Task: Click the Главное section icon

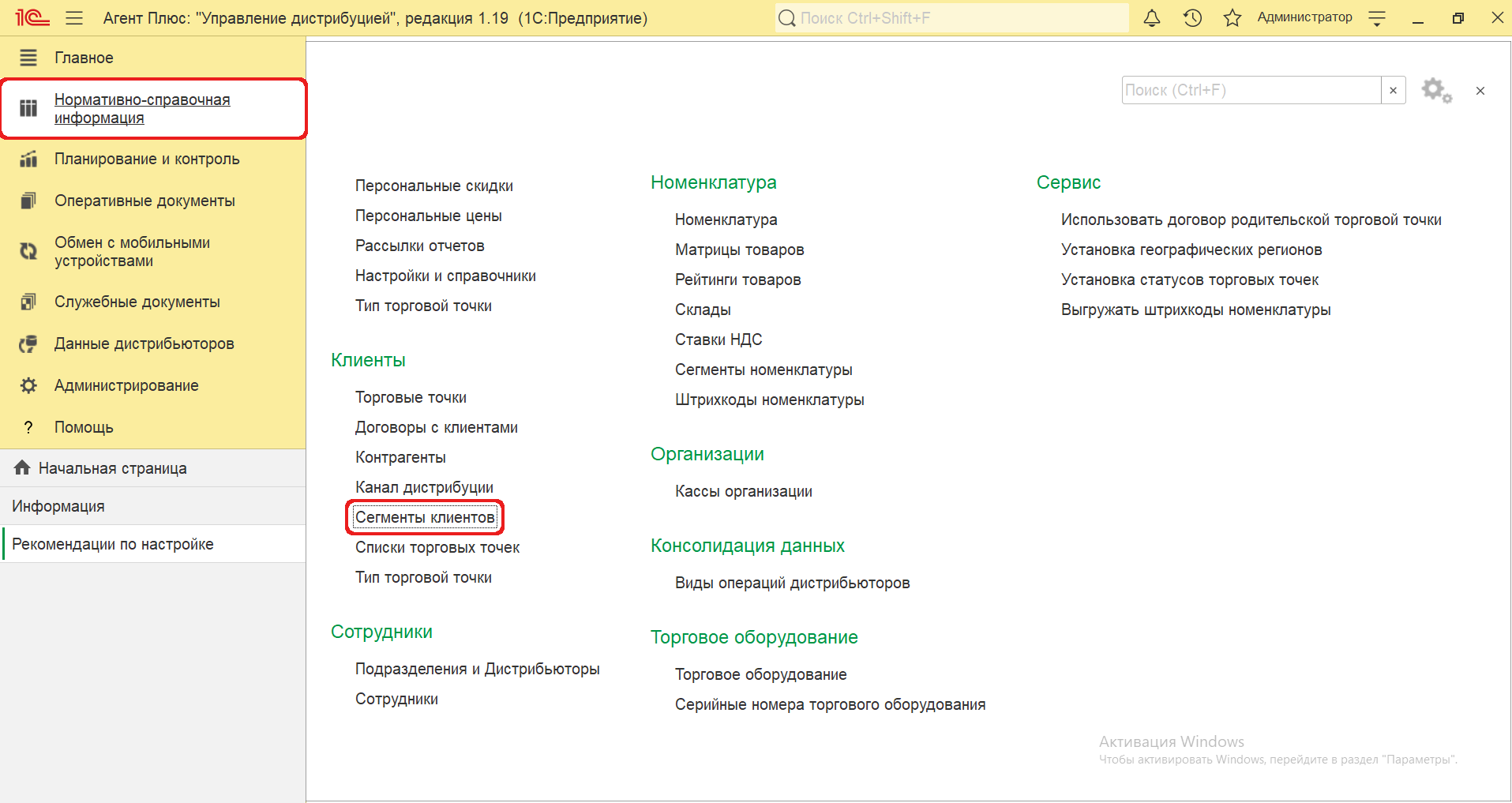Action: [28, 58]
